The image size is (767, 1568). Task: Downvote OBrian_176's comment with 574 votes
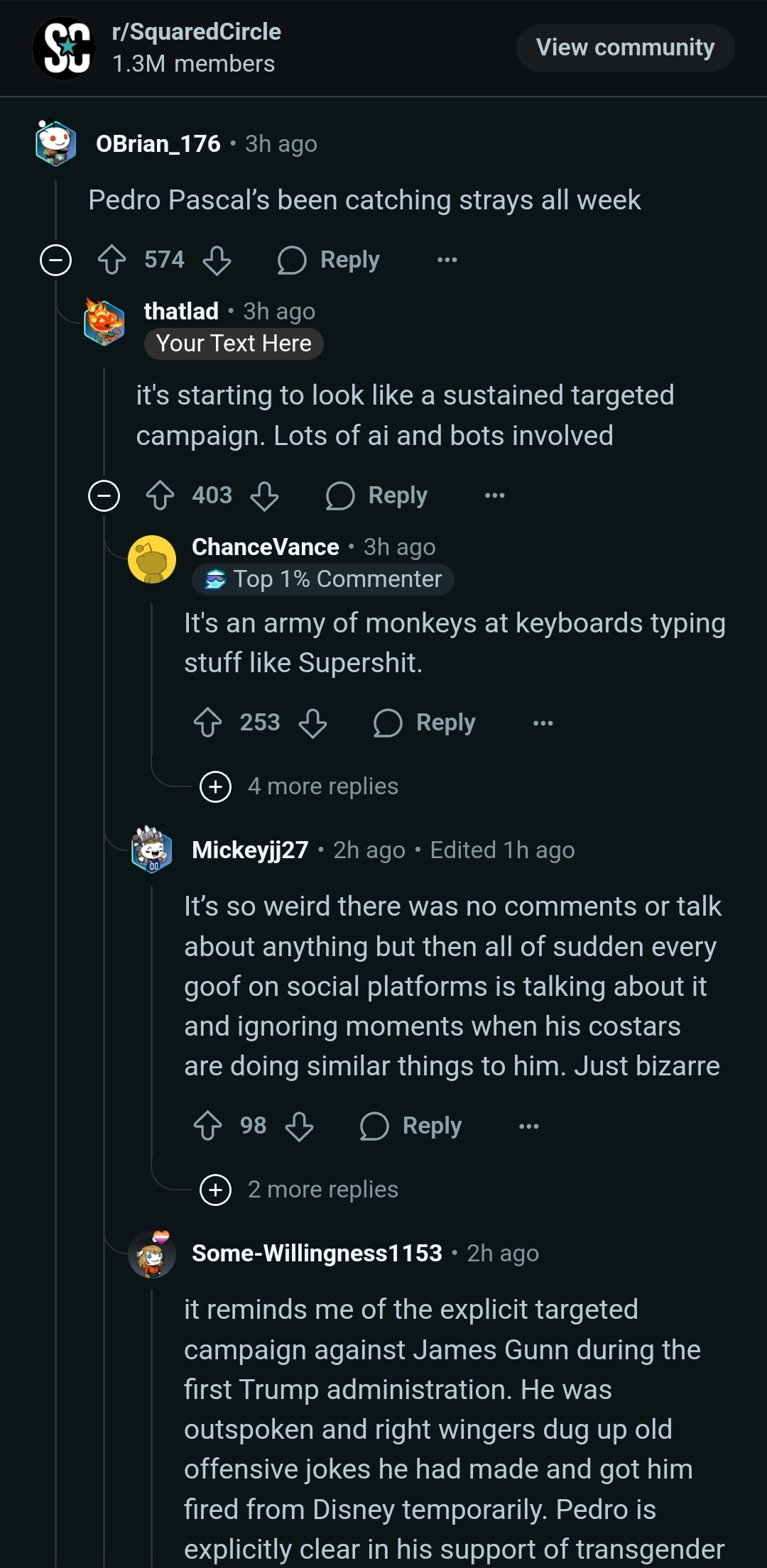point(217,260)
